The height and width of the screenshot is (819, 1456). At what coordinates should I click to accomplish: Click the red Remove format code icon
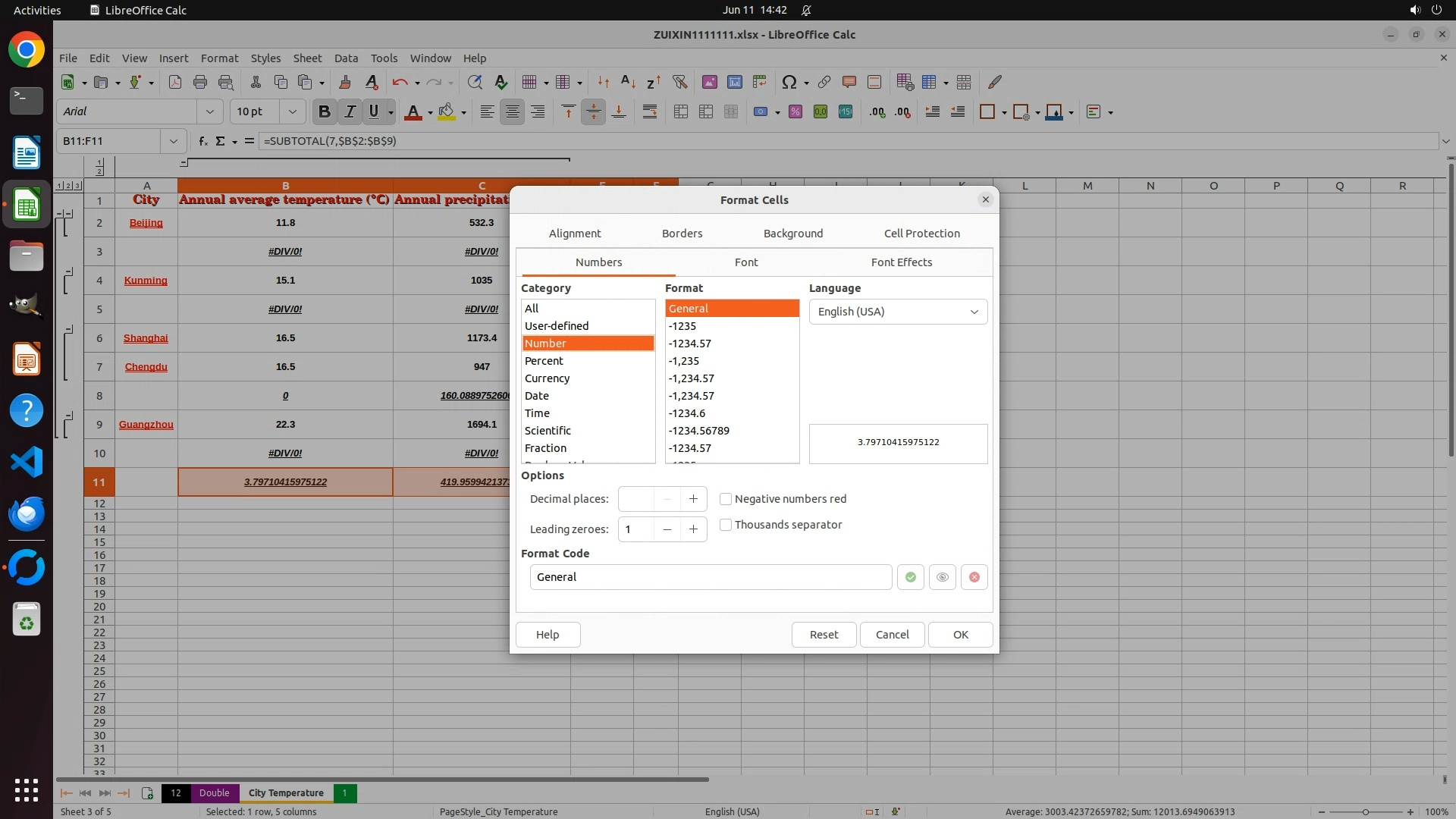coord(974,577)
